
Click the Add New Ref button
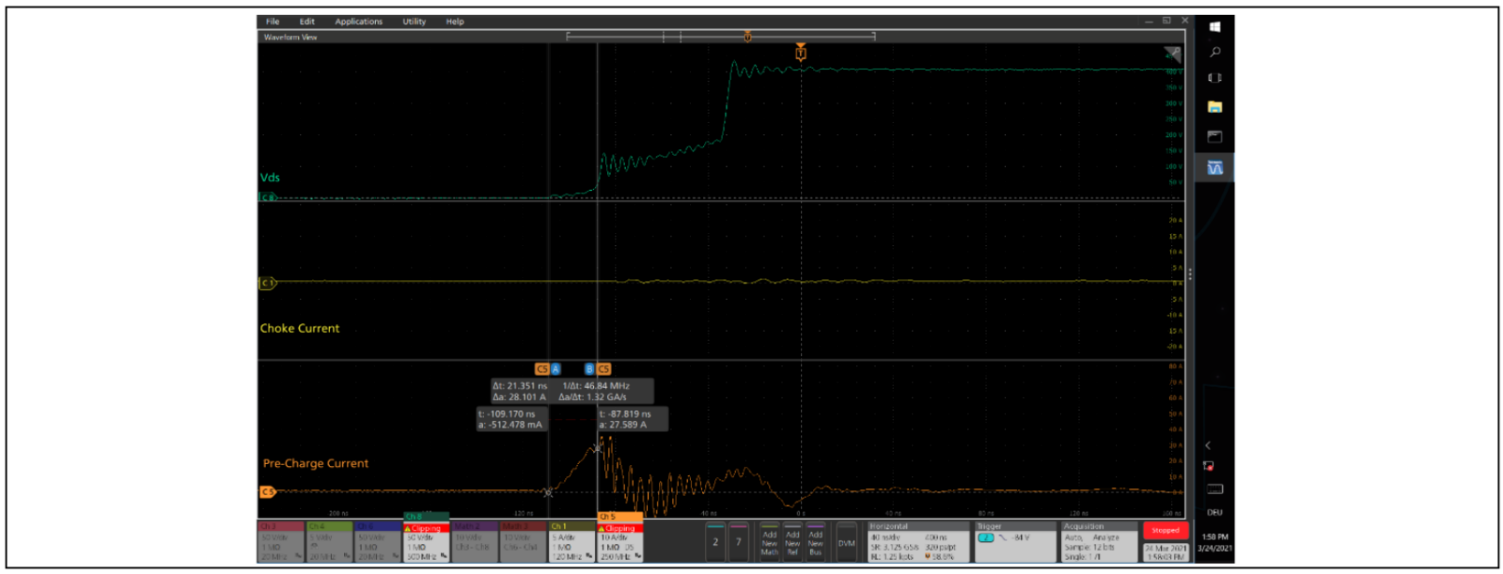(x=792, y=540)
